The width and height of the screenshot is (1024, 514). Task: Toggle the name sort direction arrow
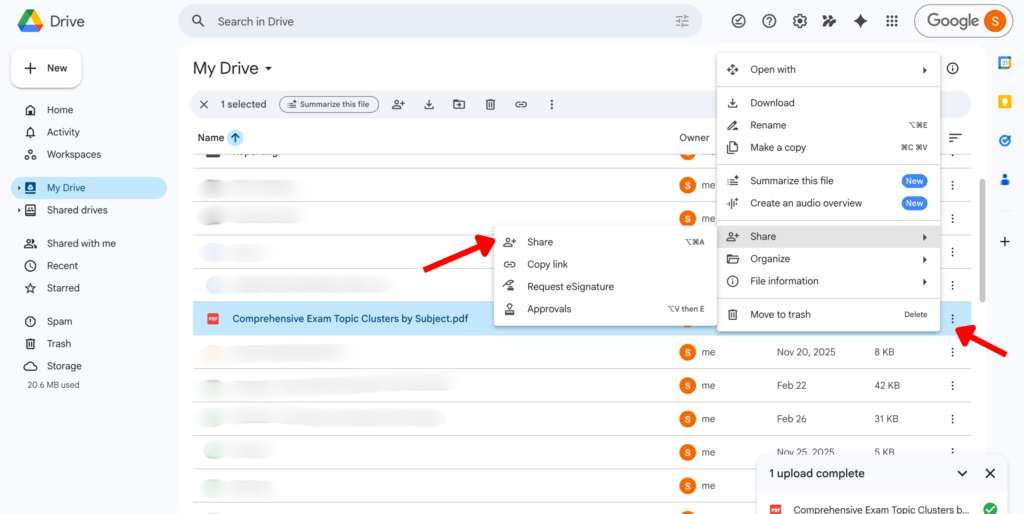coord(236,138)
